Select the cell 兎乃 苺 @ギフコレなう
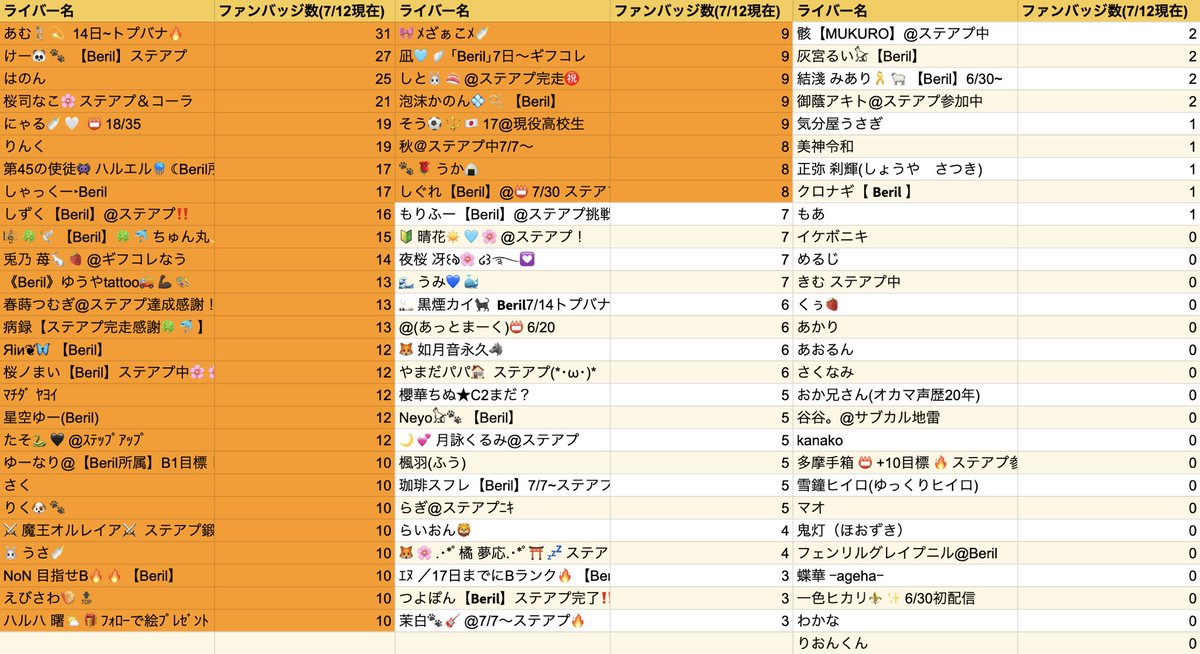This screenshot has height=654, width=1200. (x=107, y=260)
